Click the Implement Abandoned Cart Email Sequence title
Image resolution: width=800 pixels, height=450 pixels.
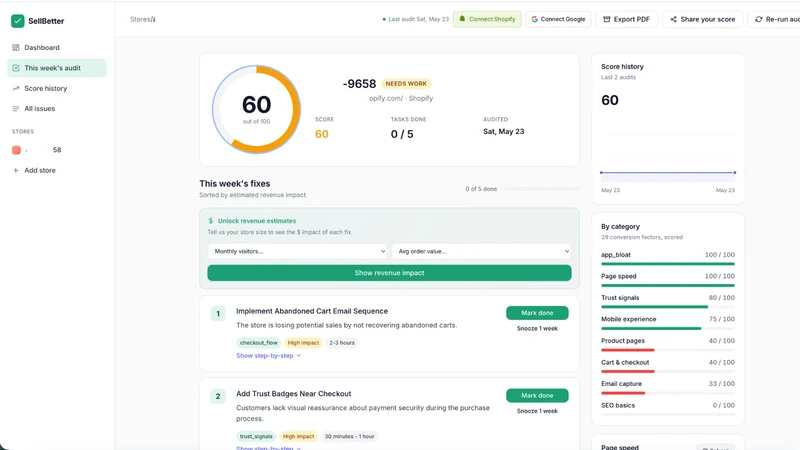click(312, 311)
